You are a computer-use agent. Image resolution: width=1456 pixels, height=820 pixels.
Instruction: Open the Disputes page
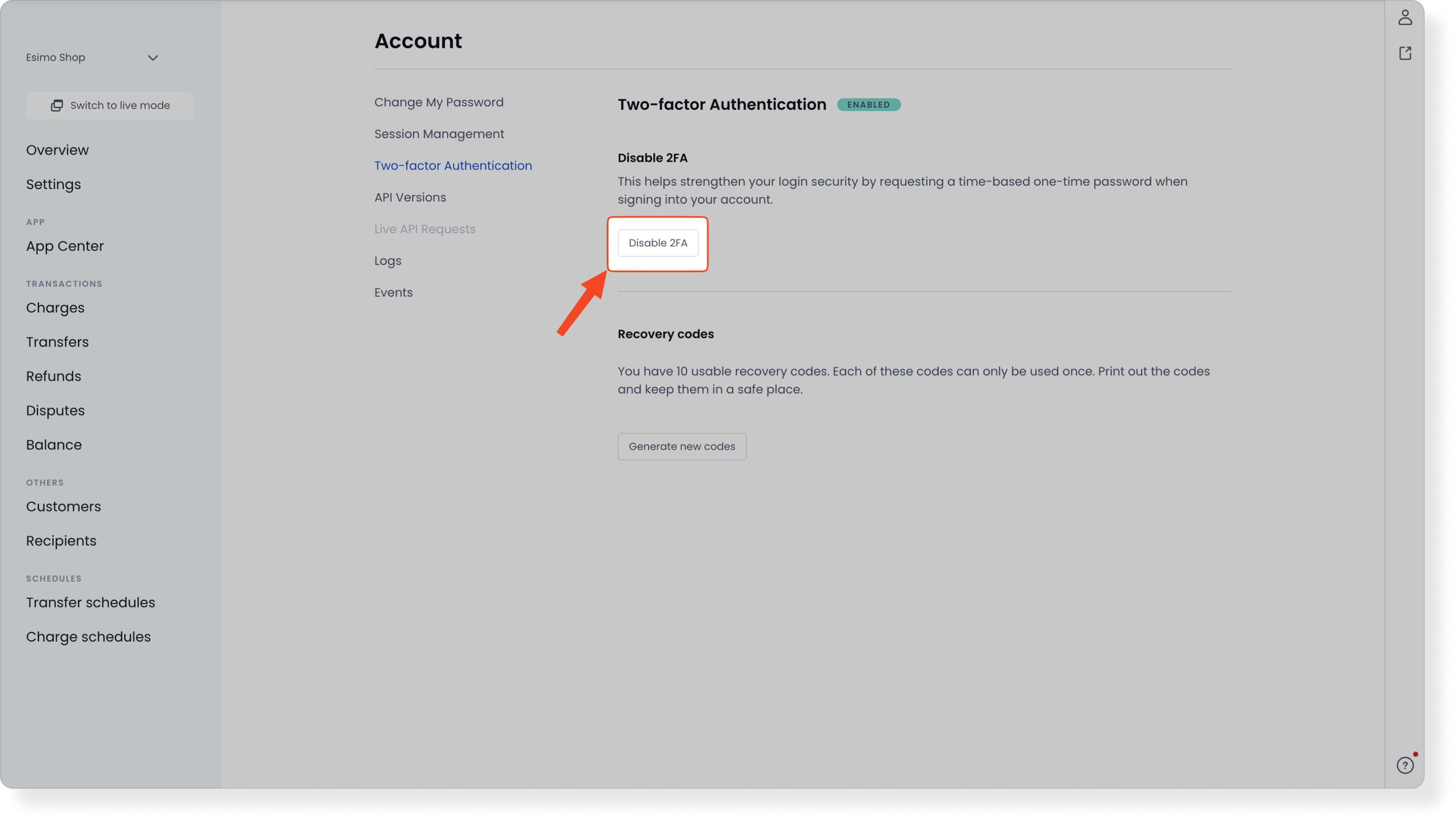tap(55, 410)
